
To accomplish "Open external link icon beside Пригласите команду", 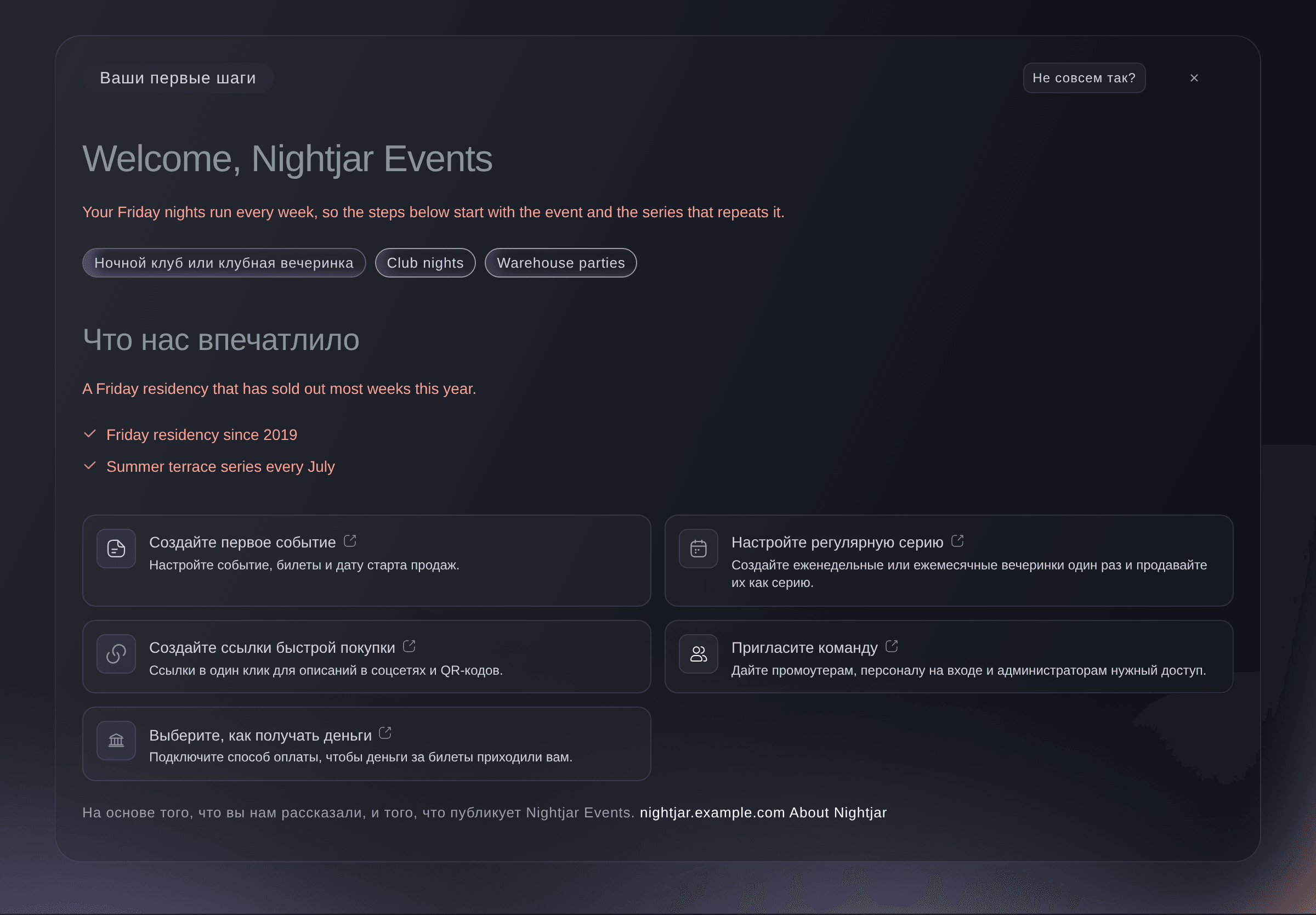I will tap(892, 646).
